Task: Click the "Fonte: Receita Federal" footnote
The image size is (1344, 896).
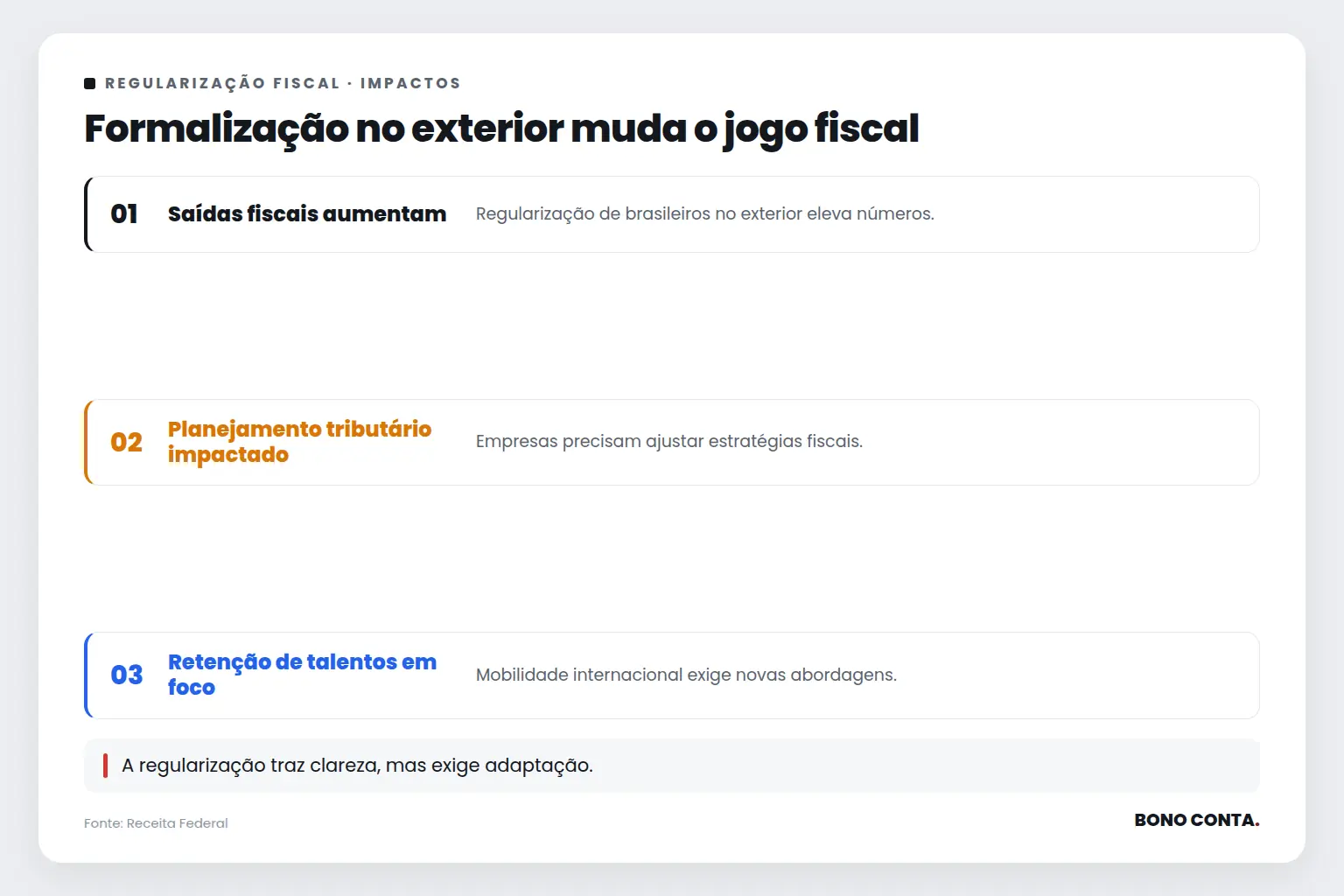Action: point(156,823)
